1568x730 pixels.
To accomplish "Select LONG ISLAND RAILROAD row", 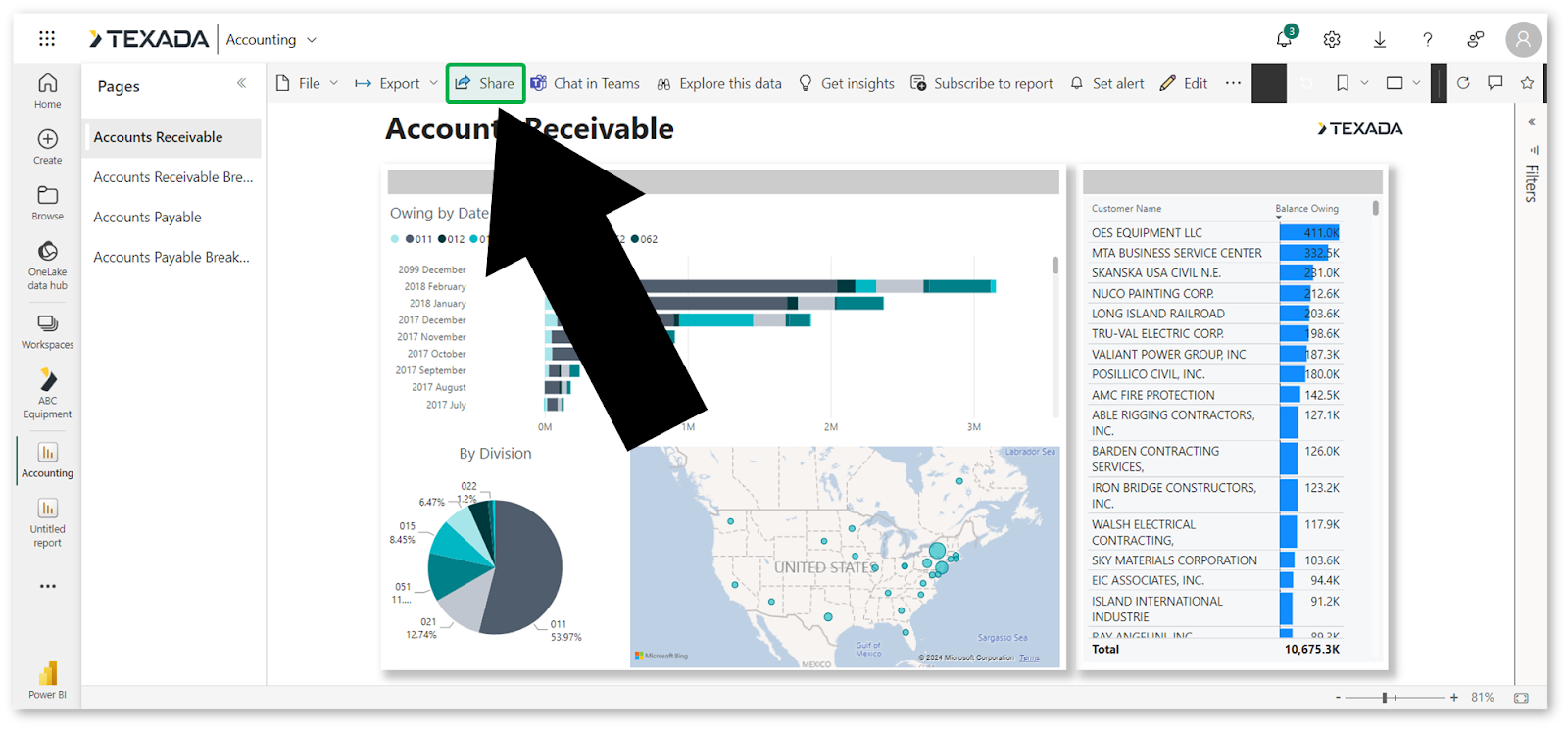I will [1215, 314].
